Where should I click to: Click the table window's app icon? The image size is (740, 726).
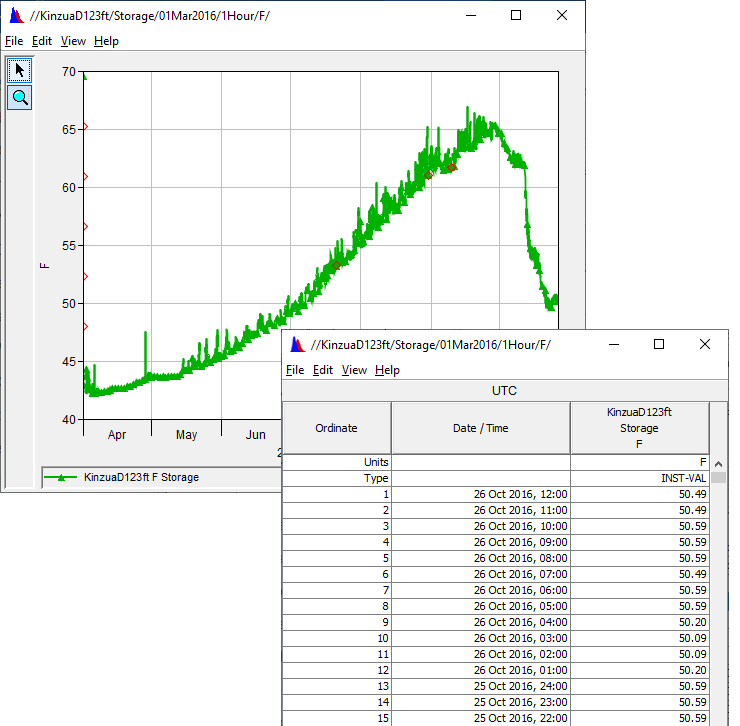(x=298, y=344)
